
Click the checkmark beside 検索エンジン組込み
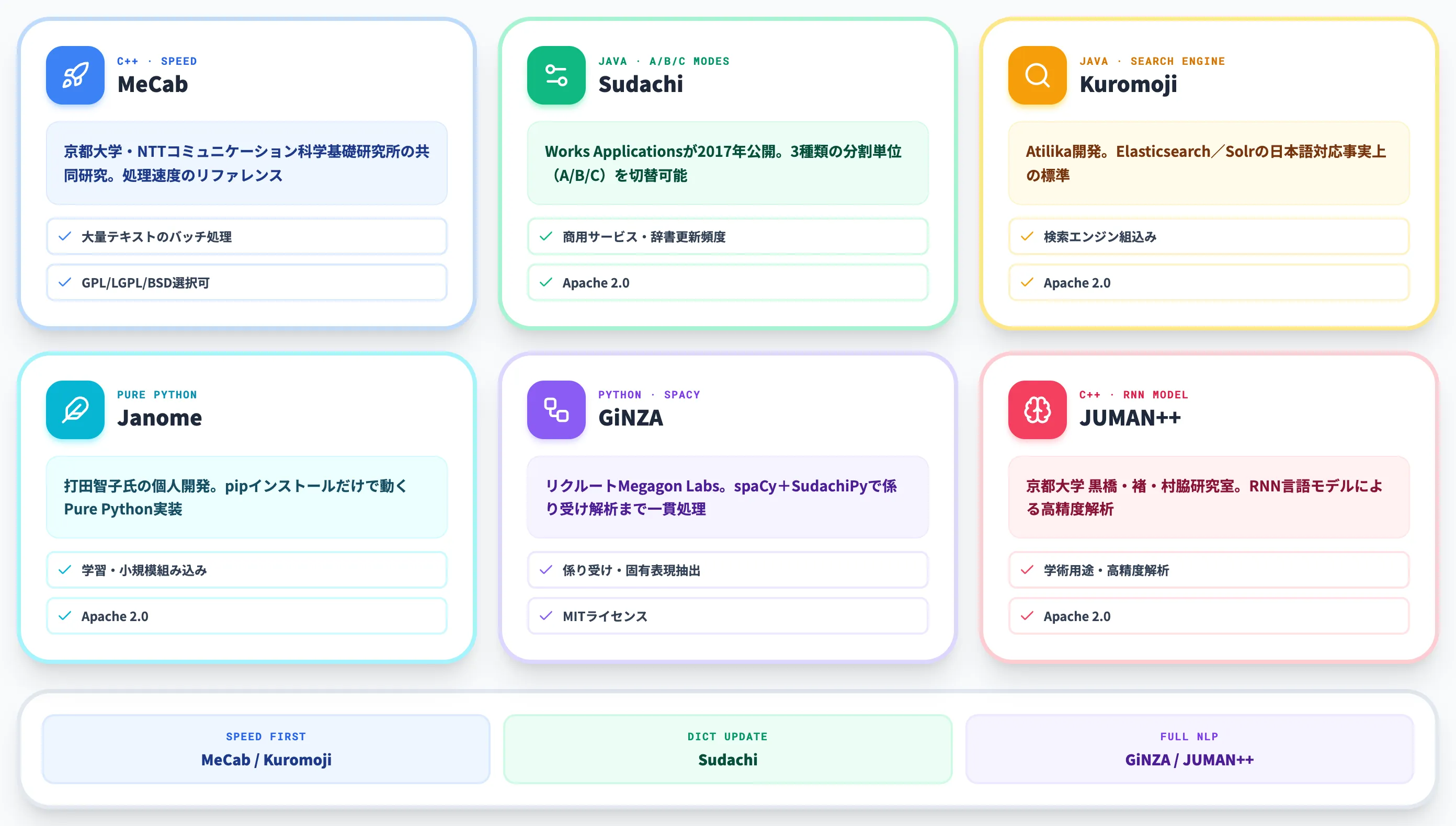click(x=1027, y=236)
